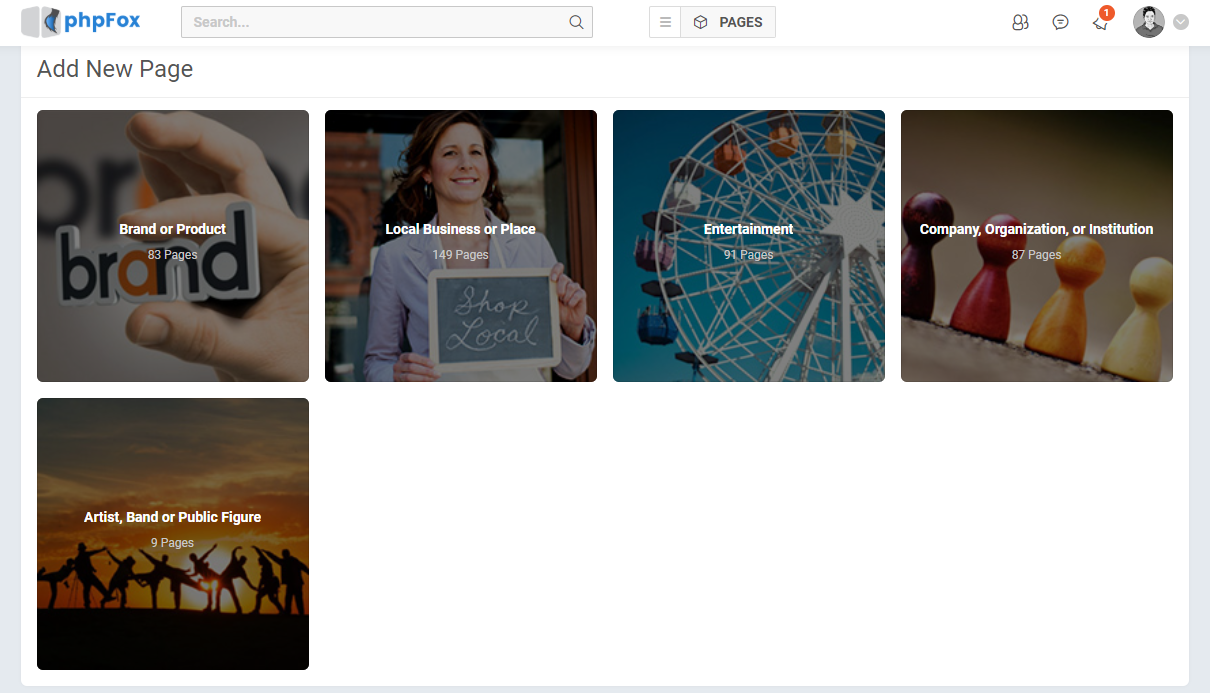Screen dimensions: 1210x693
Task: Click the sunset silhouette image
Action: [172, 600]
